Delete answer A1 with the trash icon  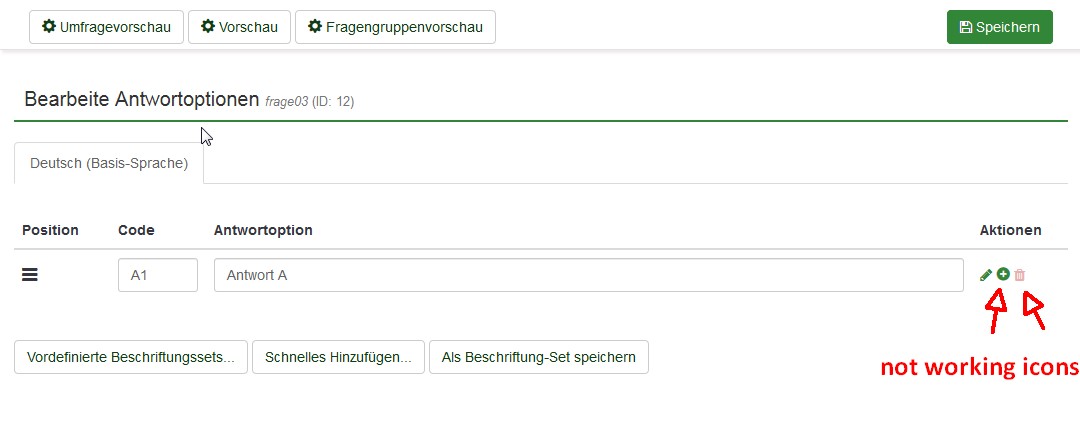point(1020,275)
